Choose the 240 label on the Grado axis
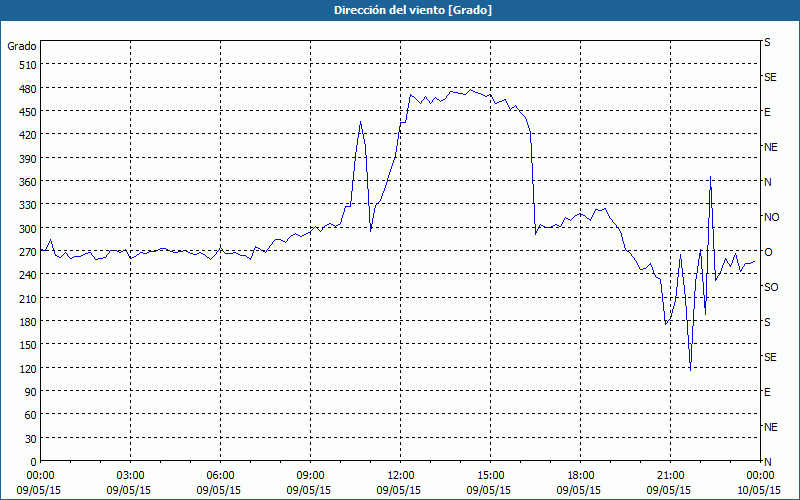800x500 pixels. (x=28, y=275)
